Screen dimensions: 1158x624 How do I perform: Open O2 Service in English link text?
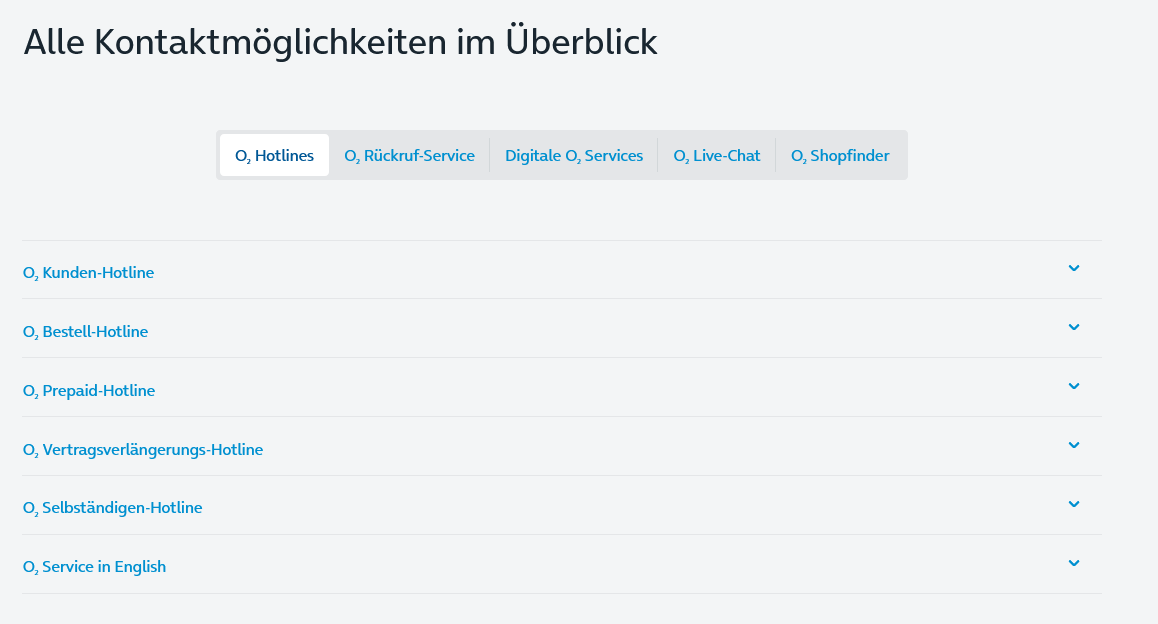[95, 567]
